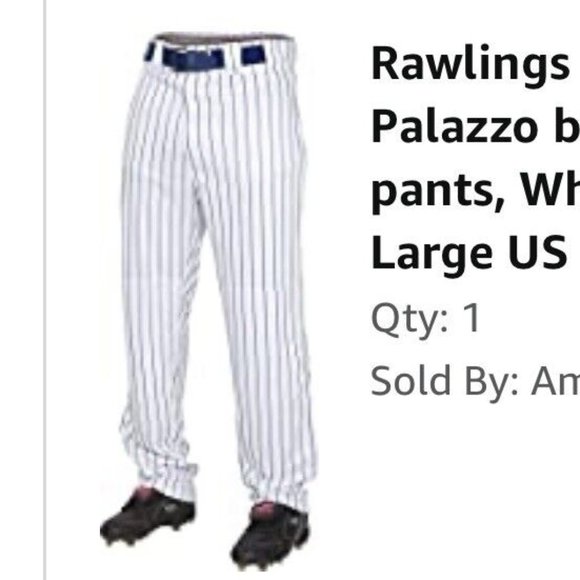Click the gray vertical card border line
580x580 pixels.
(x=45, y=290)
